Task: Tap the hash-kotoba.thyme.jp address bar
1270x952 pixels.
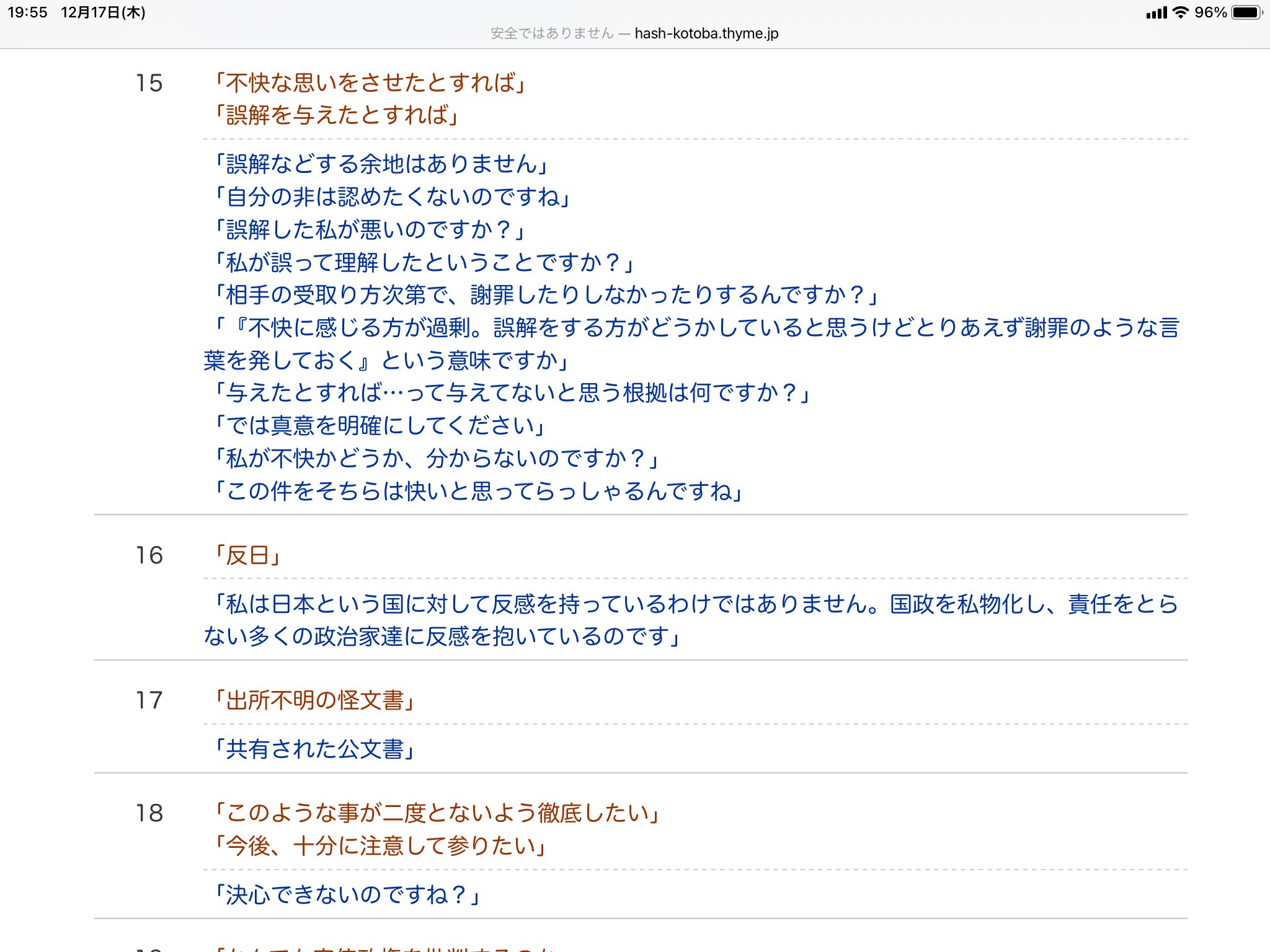Action: (x=706, y=33)
